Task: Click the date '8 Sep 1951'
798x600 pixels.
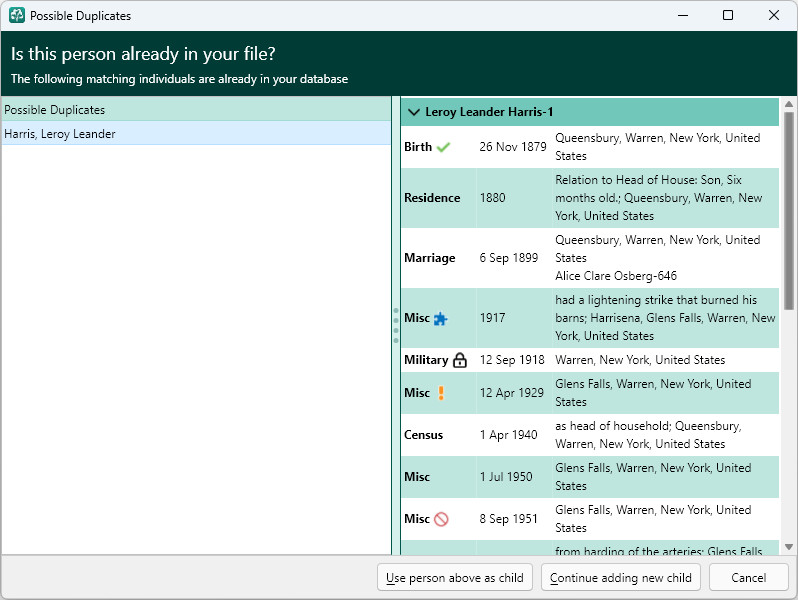Action: pos(508,519)
